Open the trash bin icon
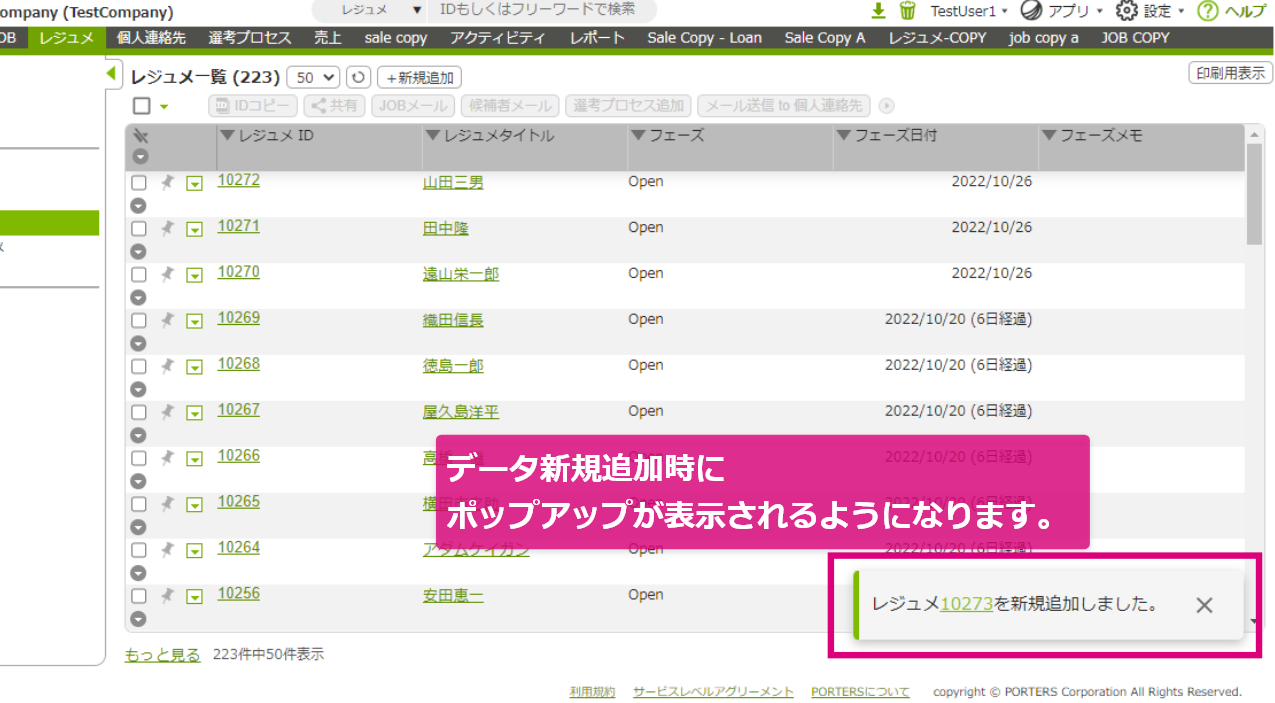 point(907,11)
